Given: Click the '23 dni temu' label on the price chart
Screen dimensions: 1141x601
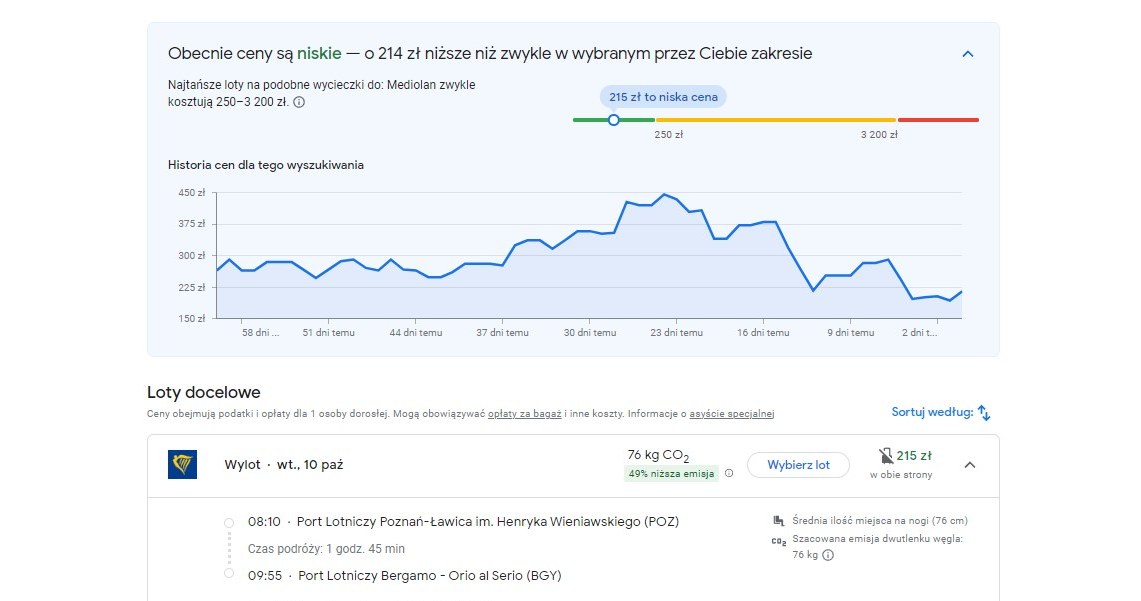Looking at the screenshot, I should click(679, 331).
